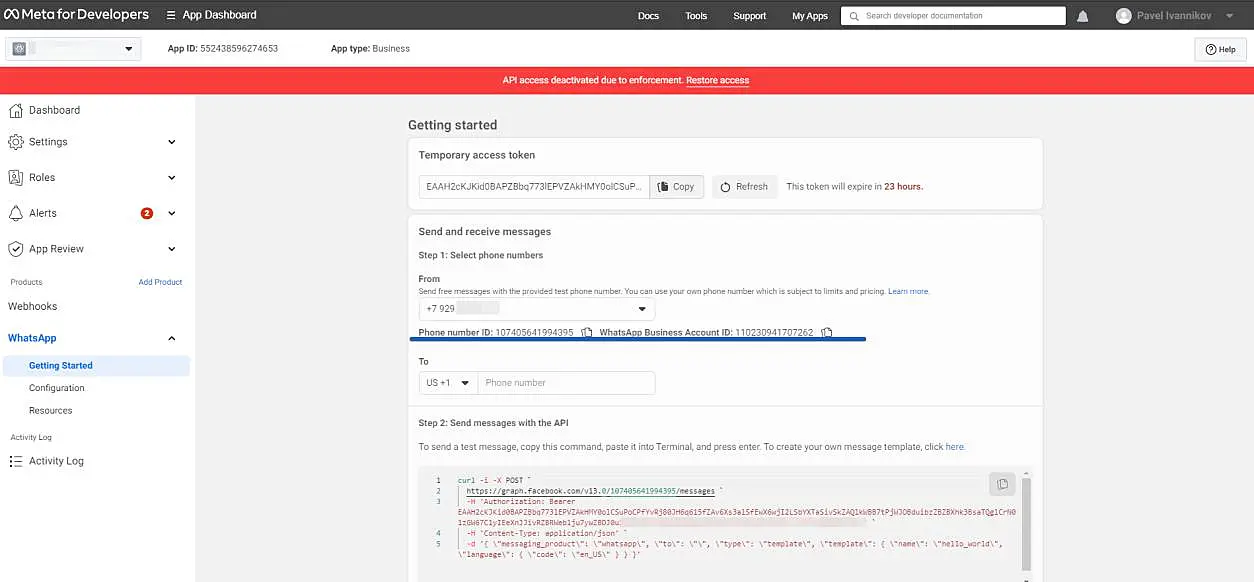Click the Meta for Developers logo

click(x=76, y=15)
